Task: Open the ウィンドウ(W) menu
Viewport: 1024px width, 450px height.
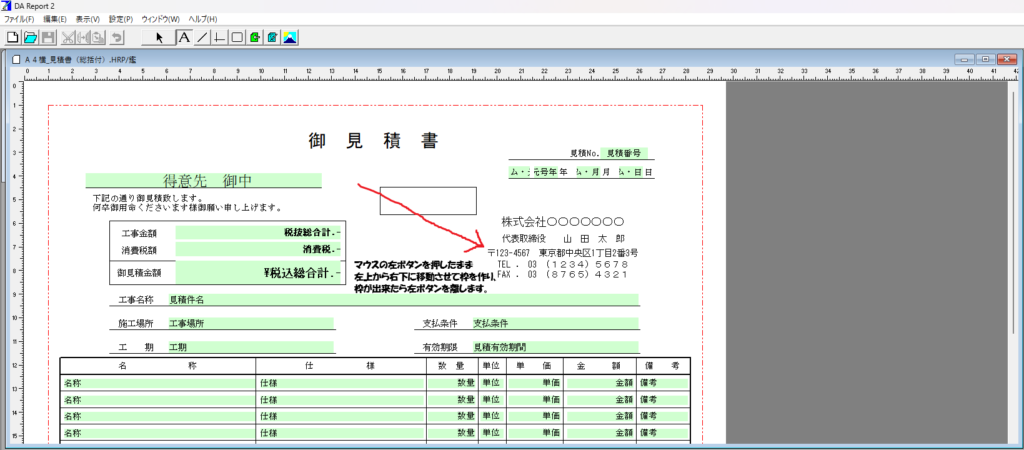Action: coord(161,20)
